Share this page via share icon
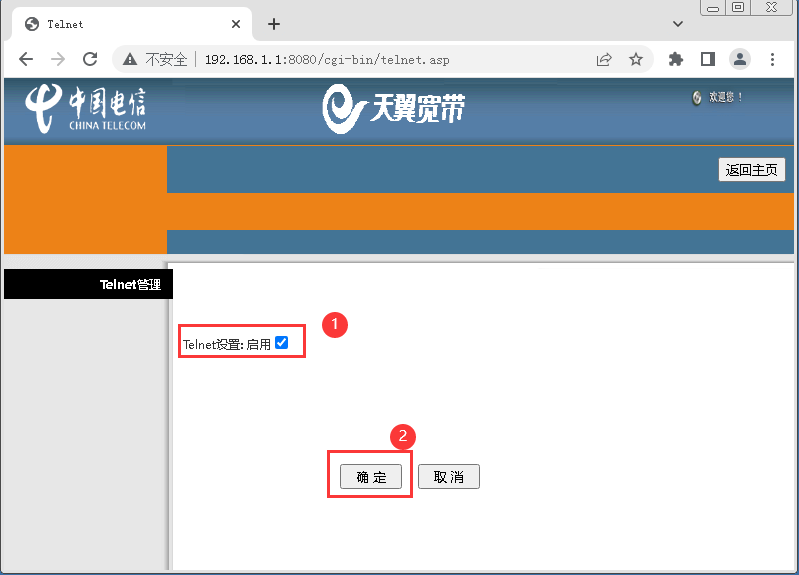 pos(604,60)
